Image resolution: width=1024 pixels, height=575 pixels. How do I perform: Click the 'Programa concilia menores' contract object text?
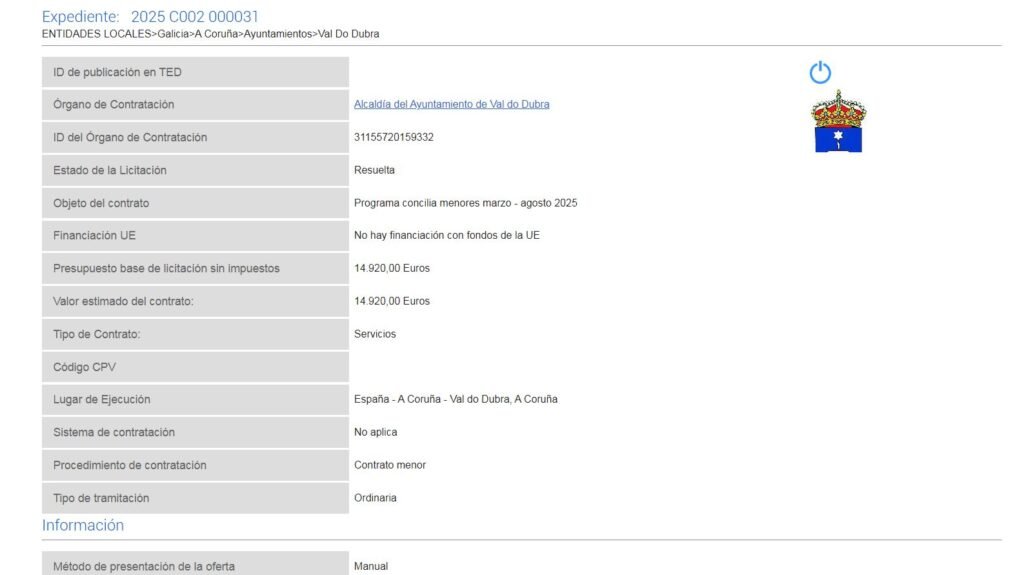point(465,203)
